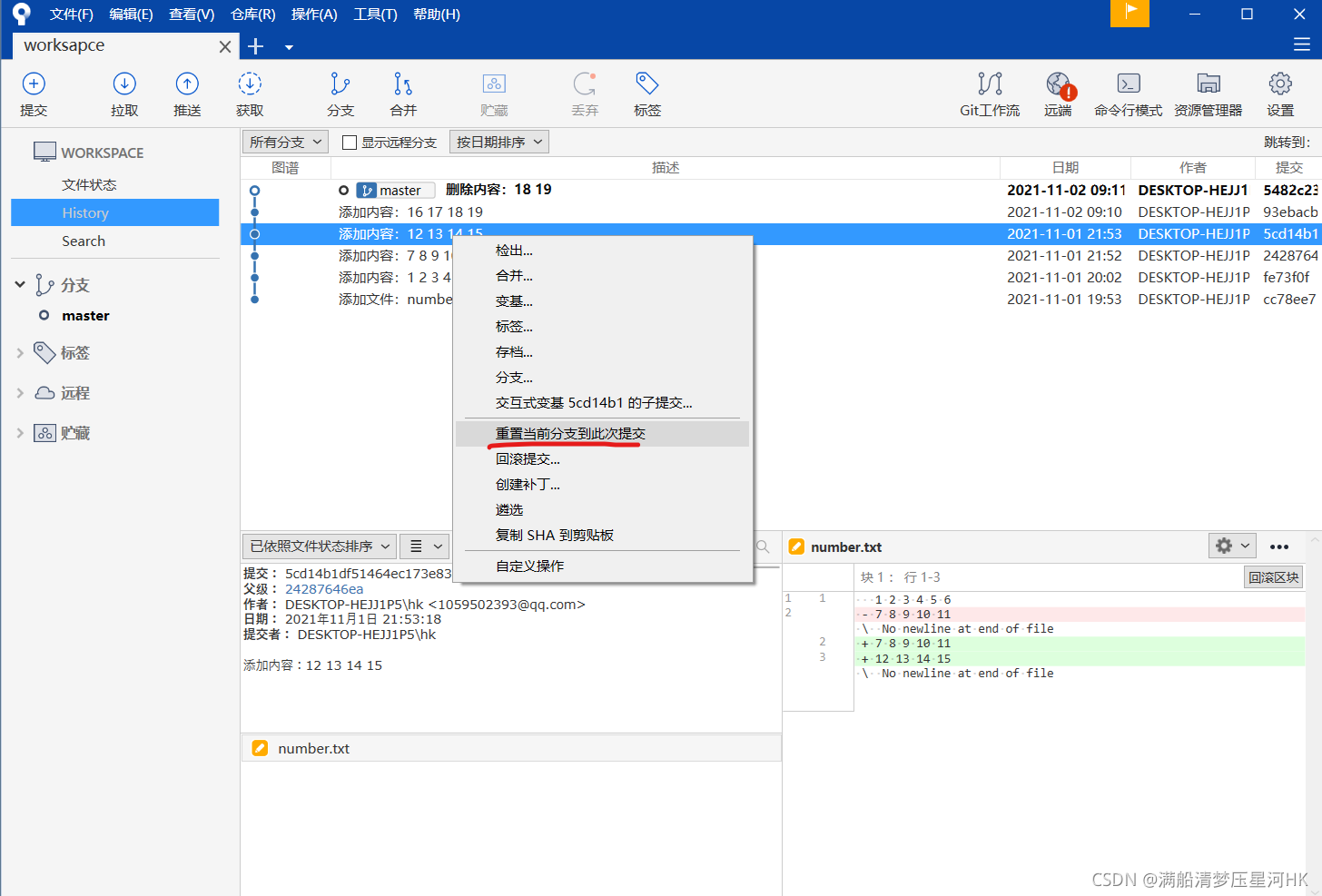Image resolution: width=1322 pixels, height=896 pixels.
Task: Open Custom actions (自定义操作) in context menu
Action: 603,566
